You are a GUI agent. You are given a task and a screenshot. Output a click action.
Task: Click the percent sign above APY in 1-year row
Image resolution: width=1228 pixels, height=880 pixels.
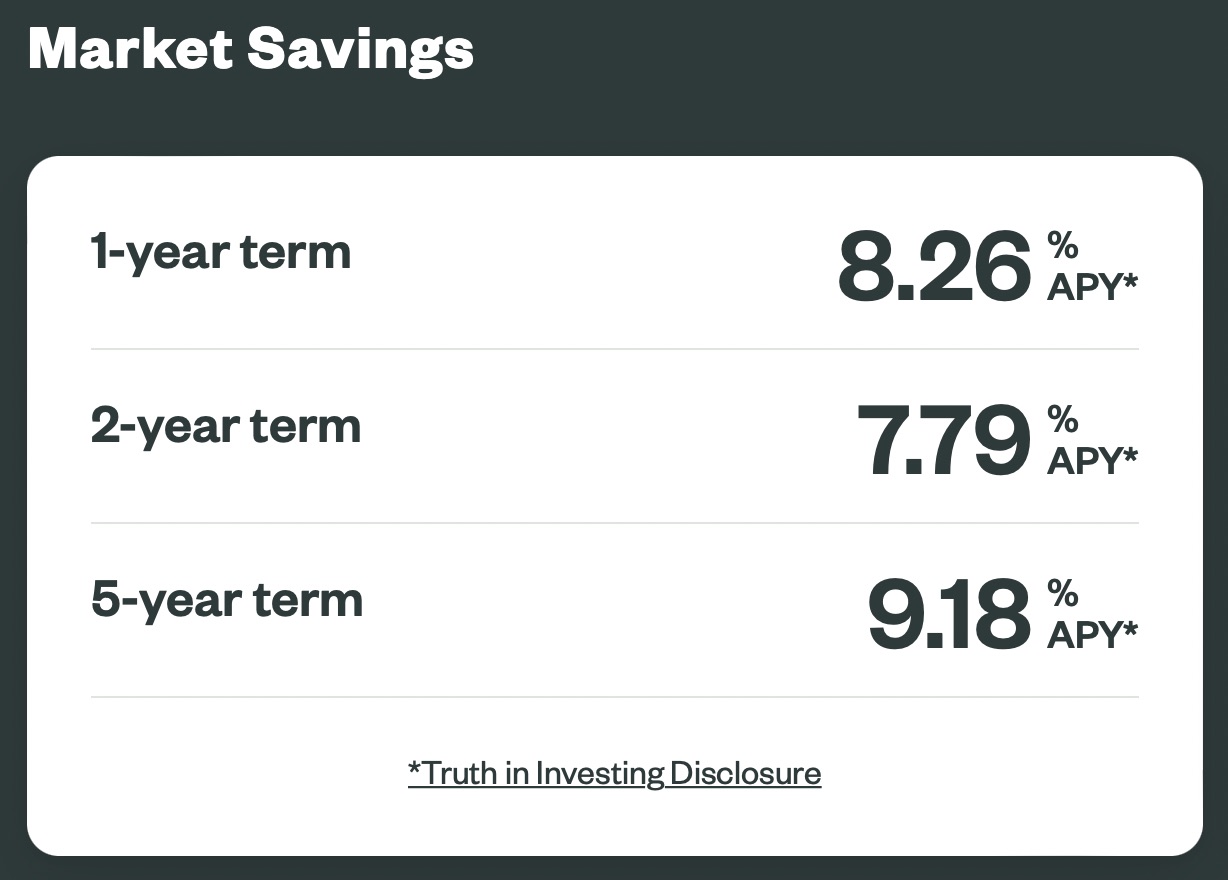pos(1062,245)
